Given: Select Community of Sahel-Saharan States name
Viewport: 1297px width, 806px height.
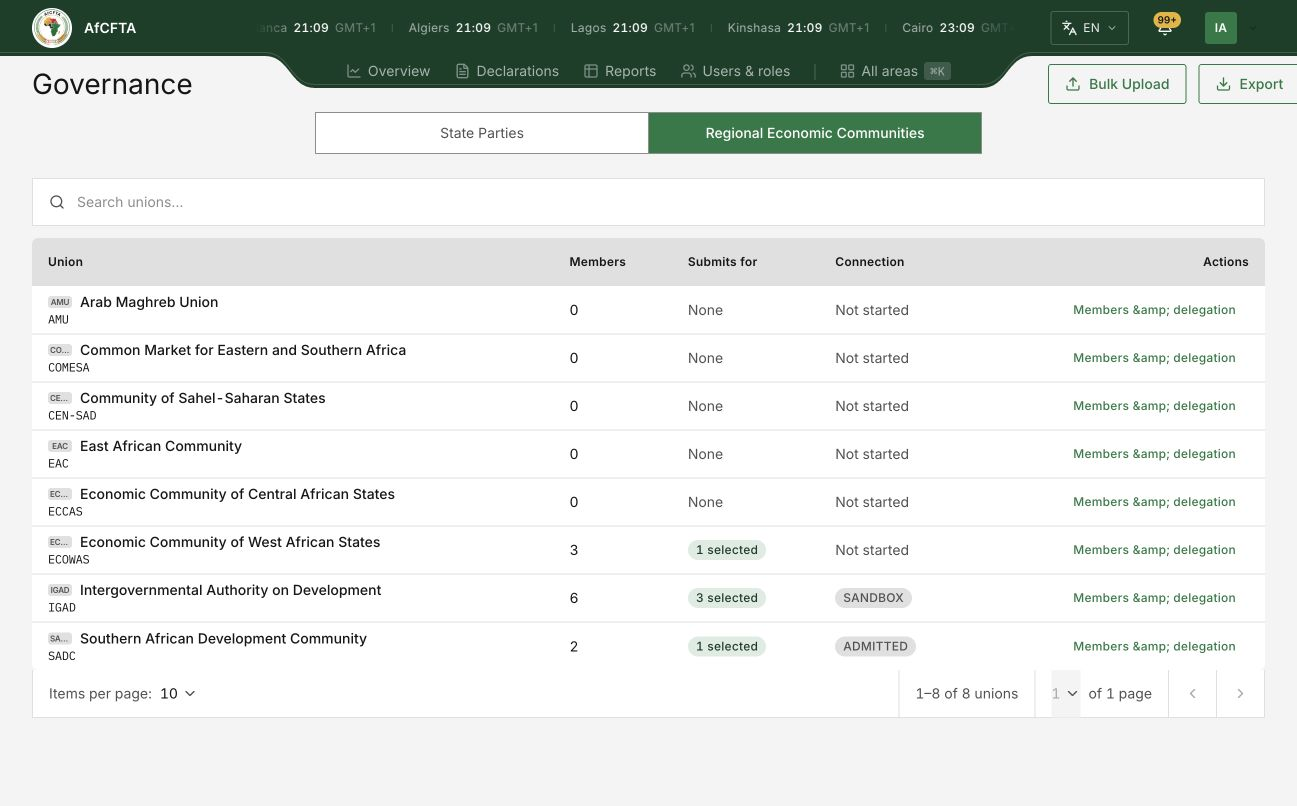Looking at the screenshot, I should coord(203,398).
